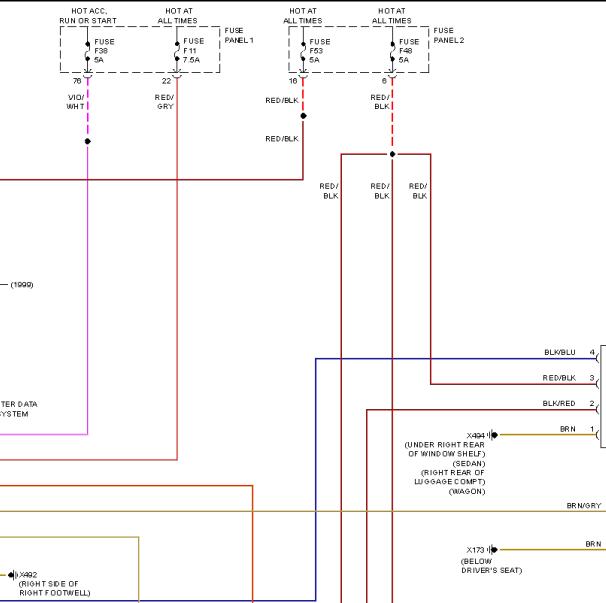
Task: Select '(RIGHT SIDE OF RIGHT FOOTWELL)' text
Action: pos(54,588)
